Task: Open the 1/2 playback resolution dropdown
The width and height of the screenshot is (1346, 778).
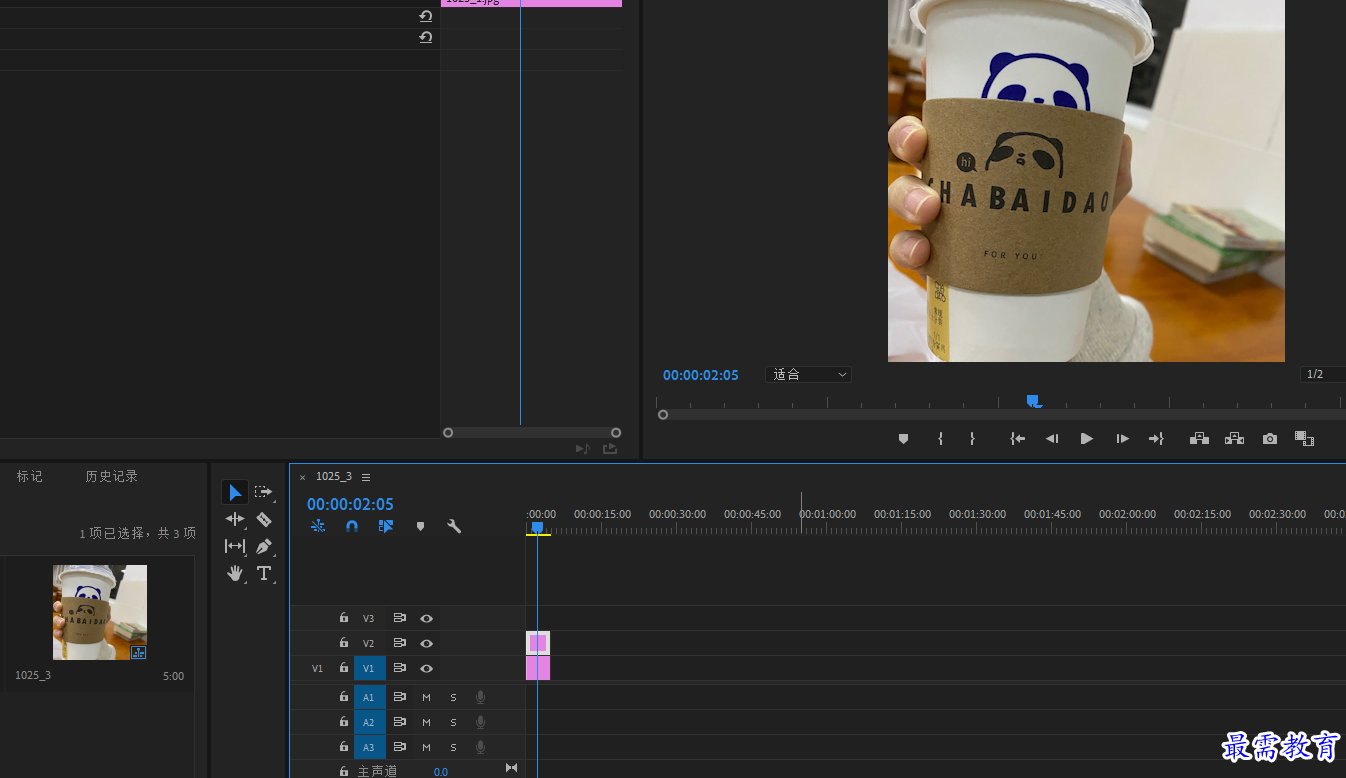Action: [x=1323, y=374]
